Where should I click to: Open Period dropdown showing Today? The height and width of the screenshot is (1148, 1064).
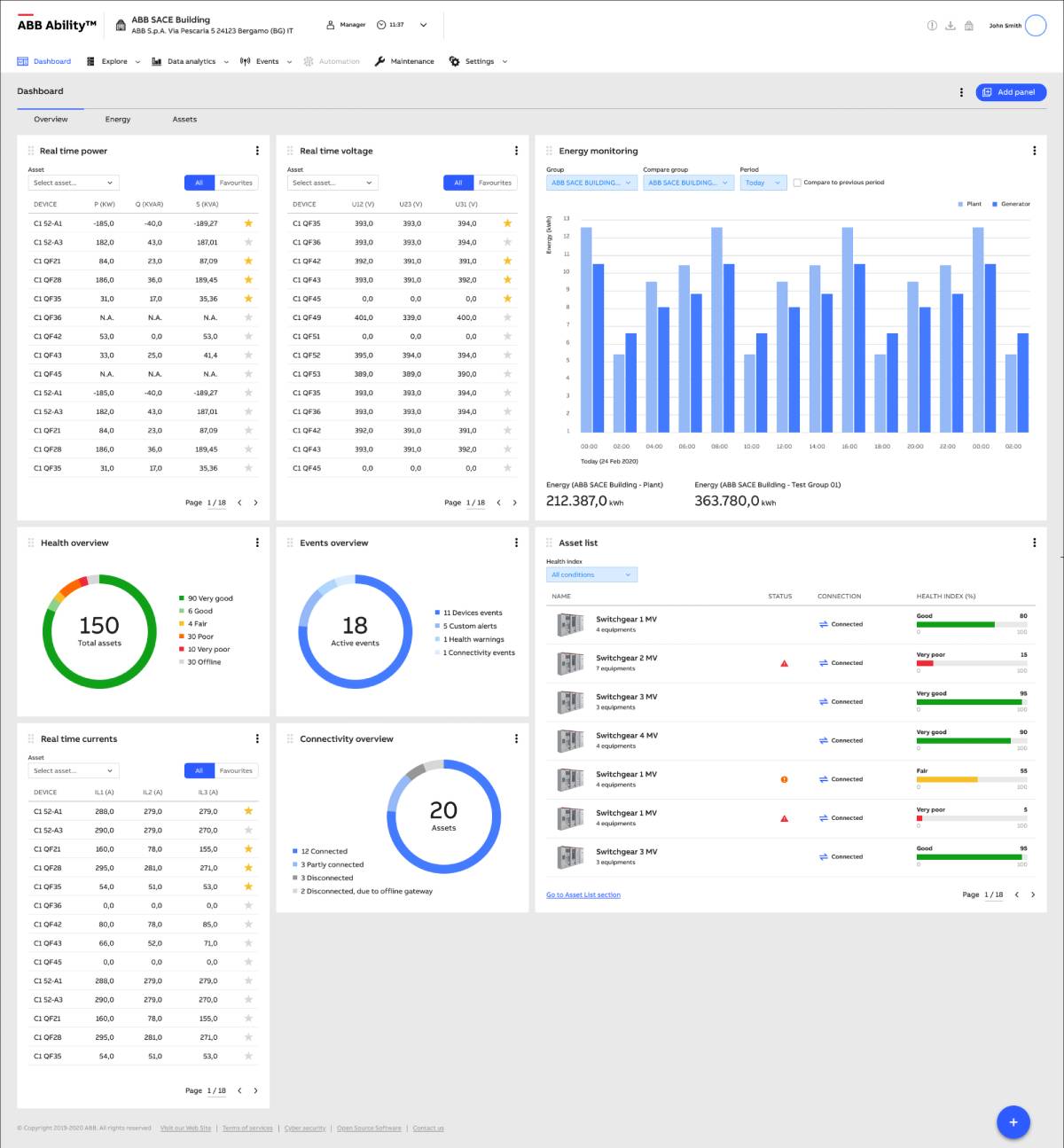coord(763,183)
